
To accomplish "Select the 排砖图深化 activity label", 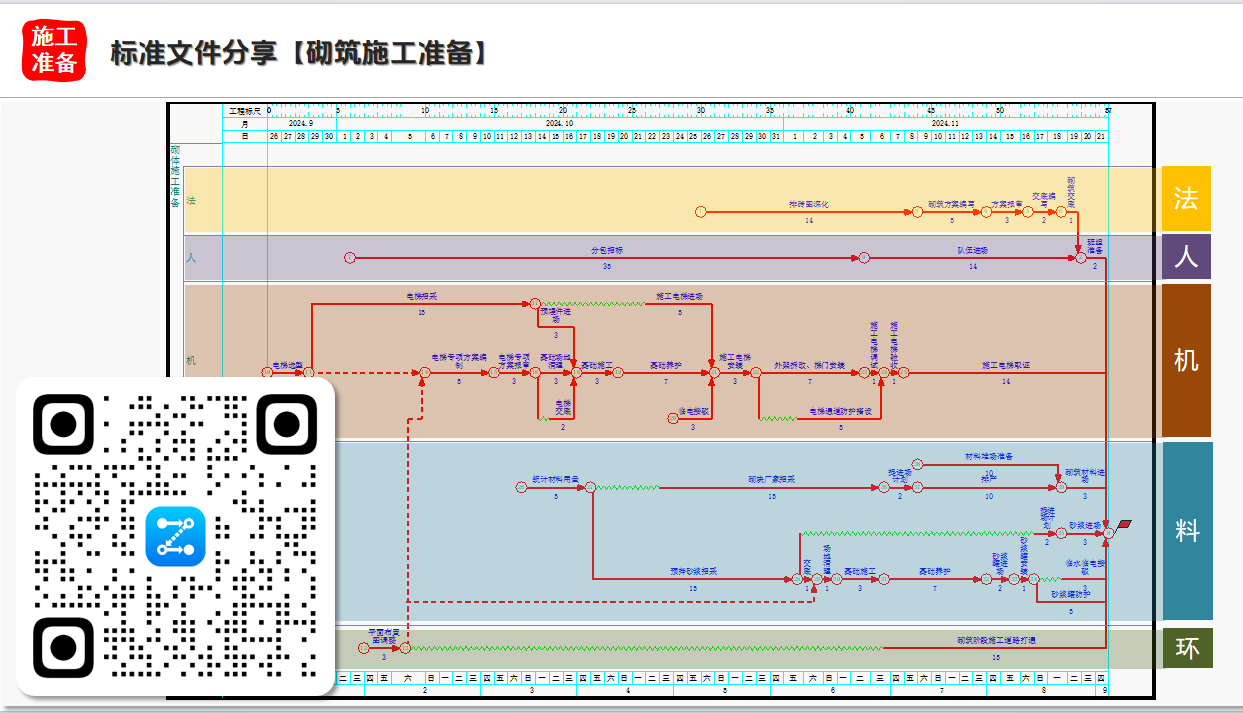I will (808, 204).
